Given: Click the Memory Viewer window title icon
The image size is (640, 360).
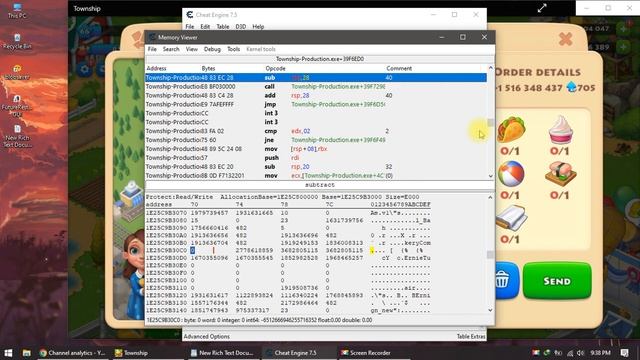Looking at the screenshot, I should (x=152, y=37).
